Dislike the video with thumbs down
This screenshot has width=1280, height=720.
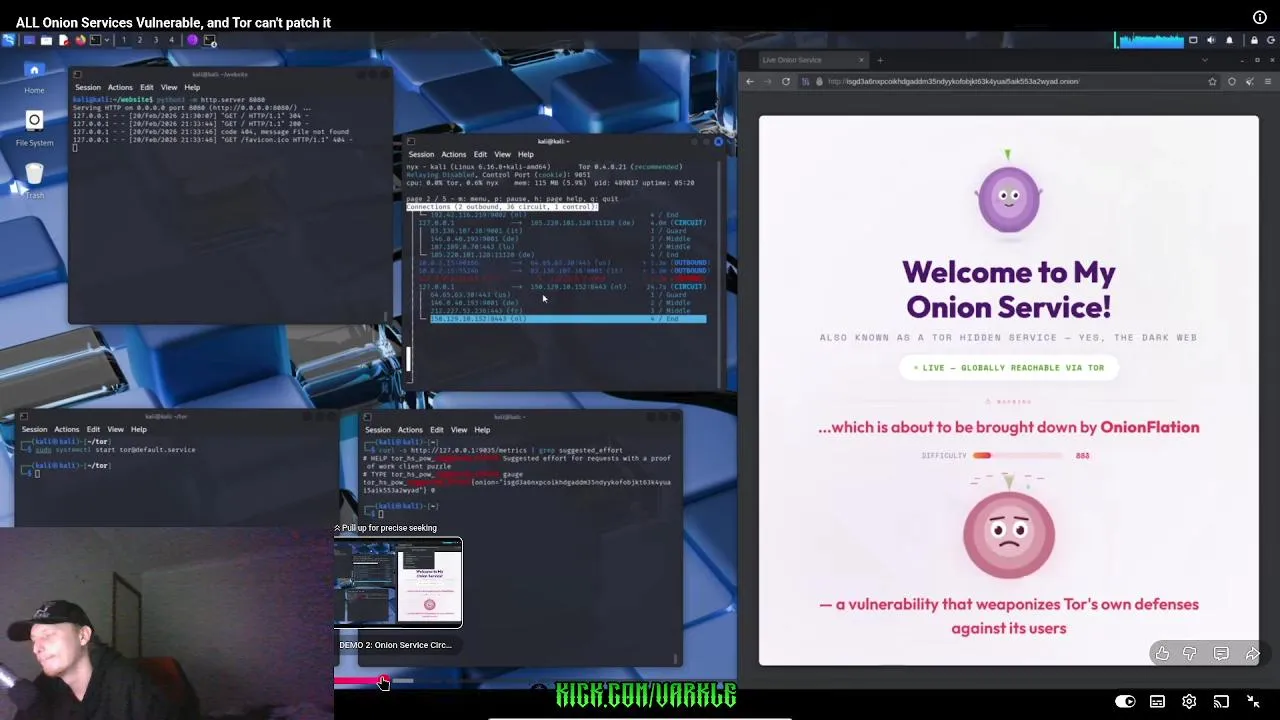(x=1190, y=654)
